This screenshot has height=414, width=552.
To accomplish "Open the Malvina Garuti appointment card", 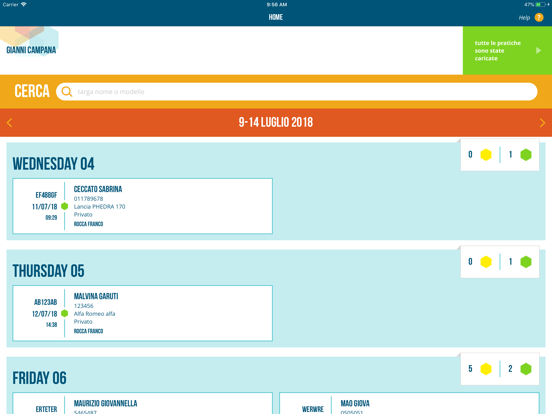I will [143, 313].
